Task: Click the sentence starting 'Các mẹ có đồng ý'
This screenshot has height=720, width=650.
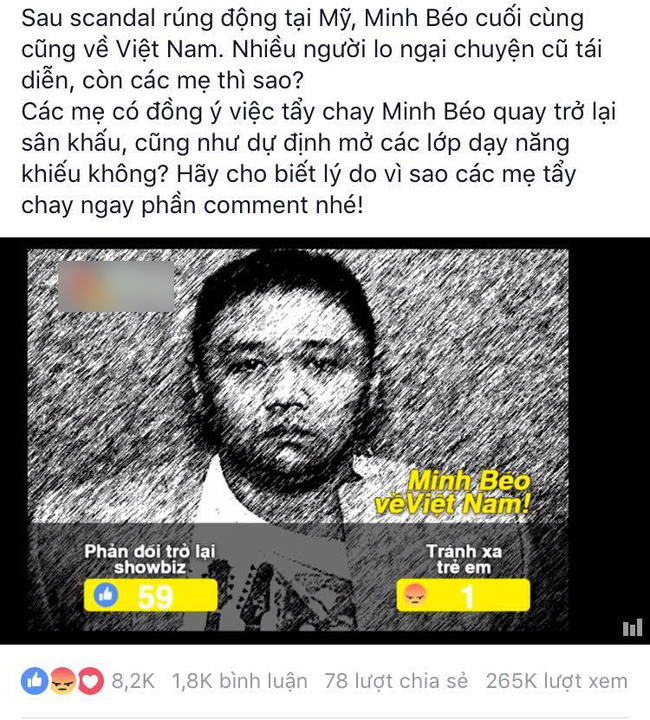Action: click(319, 158)
